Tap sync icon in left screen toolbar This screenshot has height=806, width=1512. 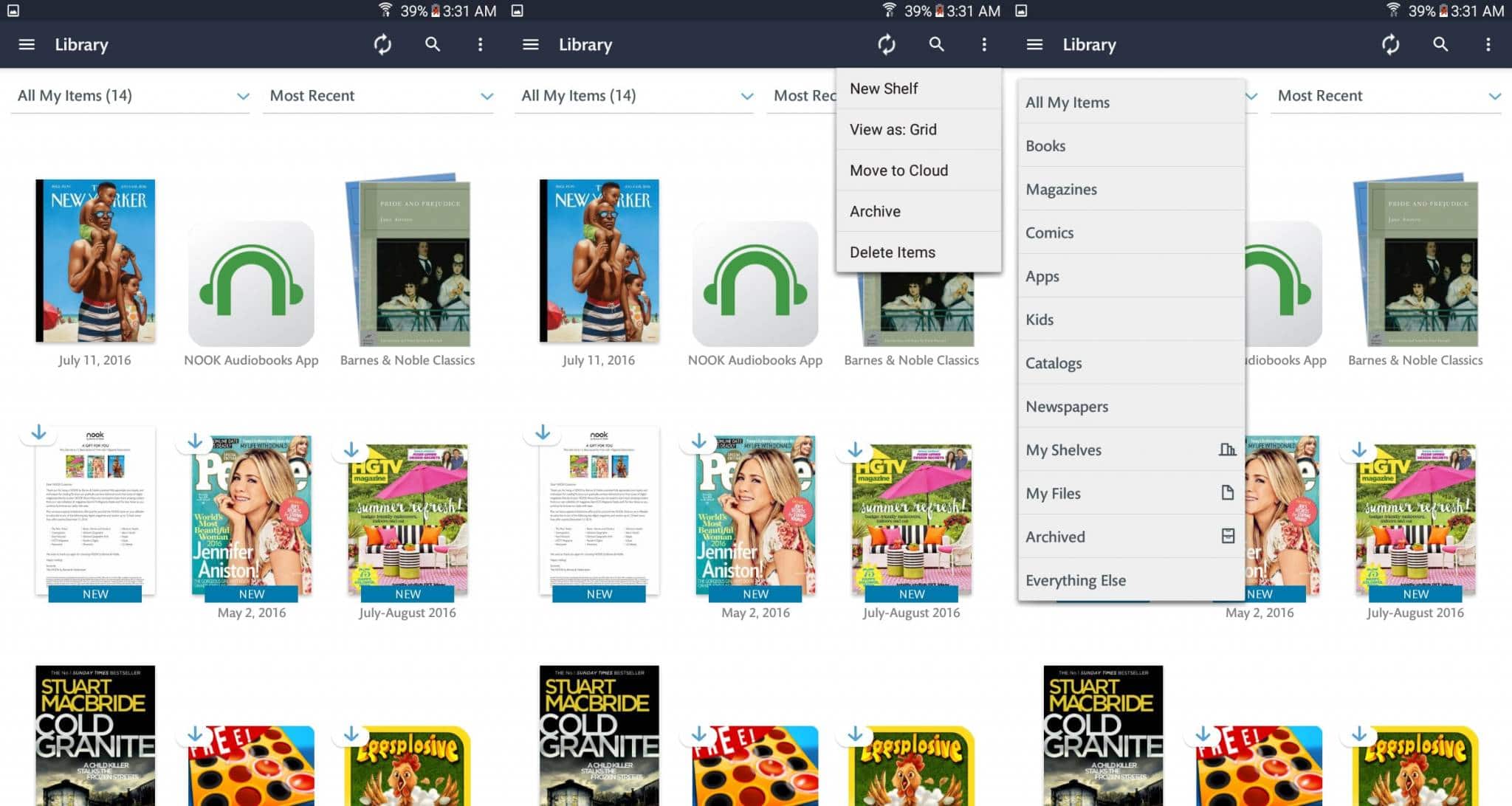(382, 44)
